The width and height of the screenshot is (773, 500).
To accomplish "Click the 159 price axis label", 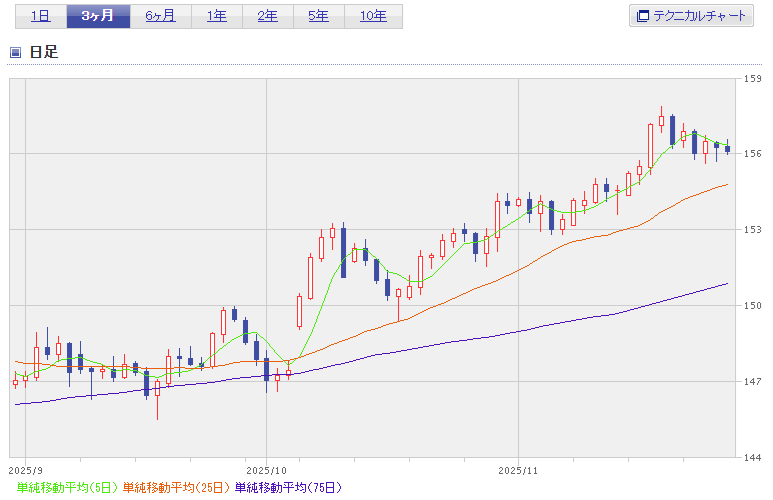I will pyautogui.click(x=753, y=79).
